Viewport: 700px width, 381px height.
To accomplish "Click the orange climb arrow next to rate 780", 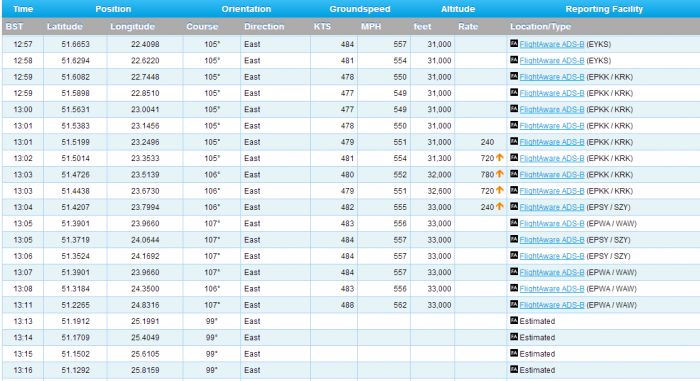I will (x=500, y=174).
